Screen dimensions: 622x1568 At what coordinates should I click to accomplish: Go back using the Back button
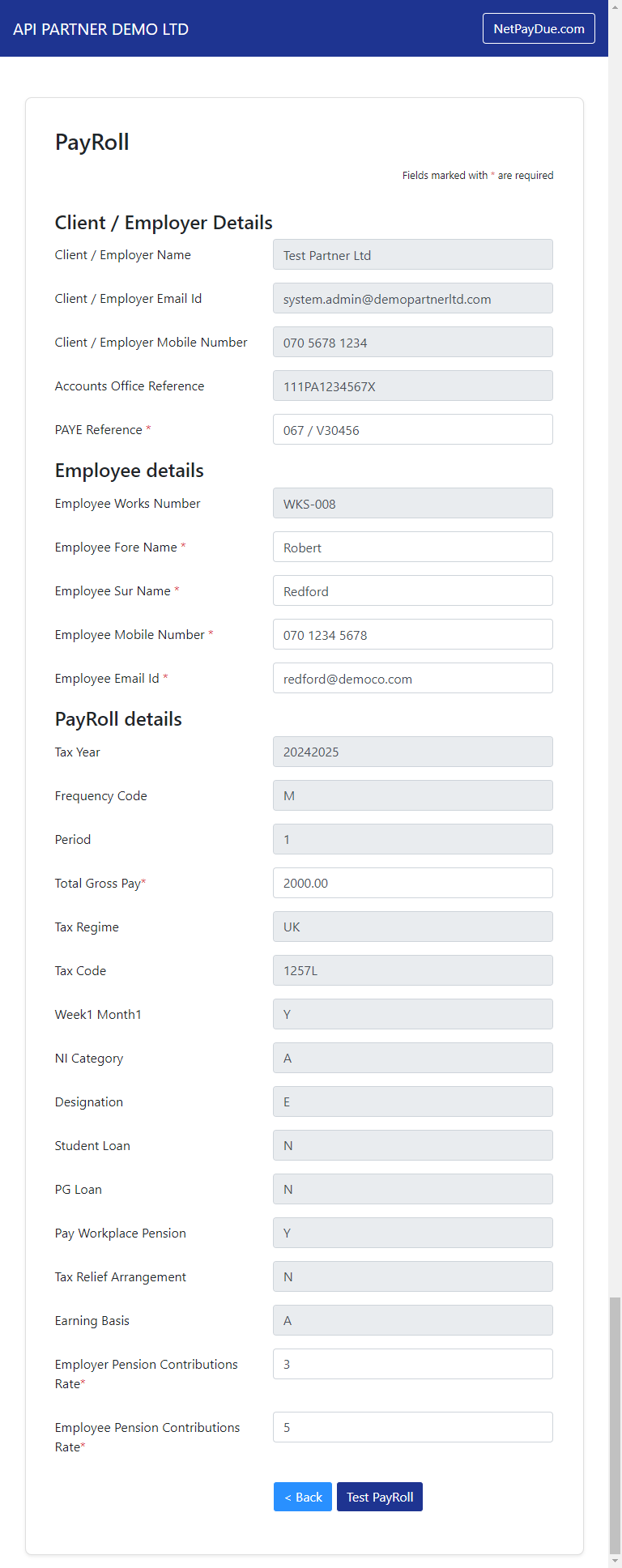(303, 1497)
